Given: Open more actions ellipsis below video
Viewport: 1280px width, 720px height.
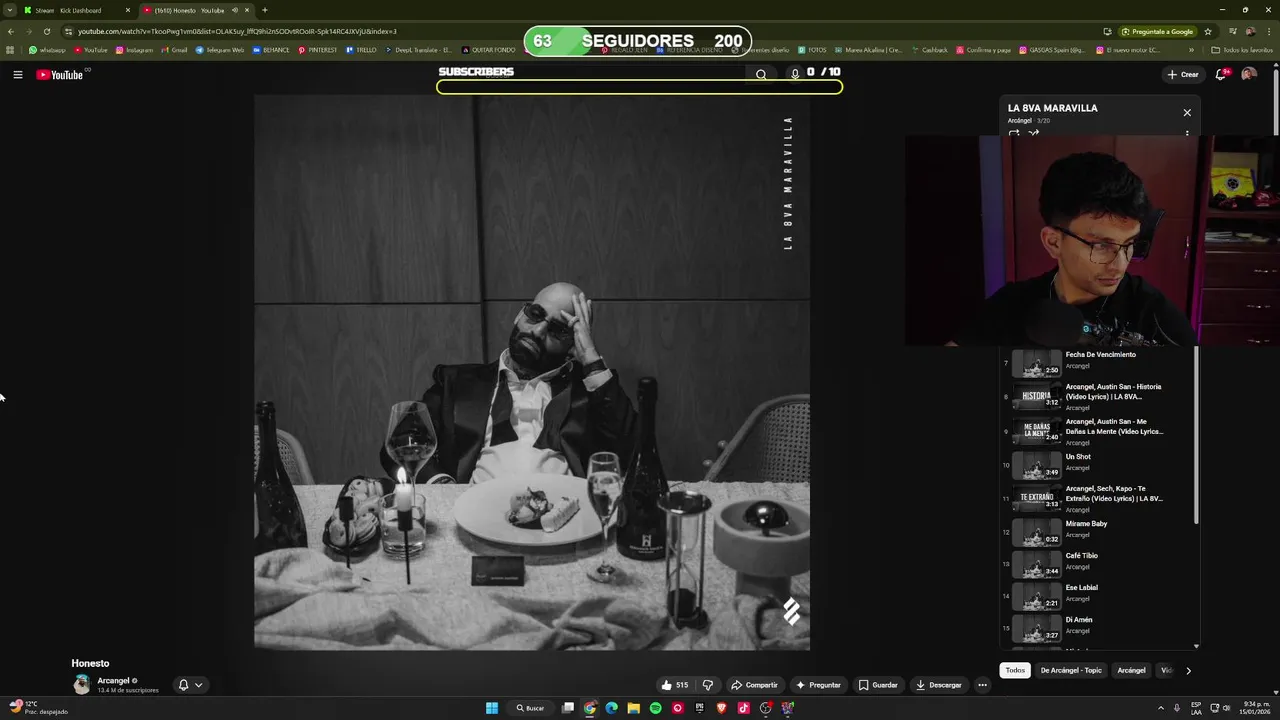Looking at the screenshot, I should point(982,685).
